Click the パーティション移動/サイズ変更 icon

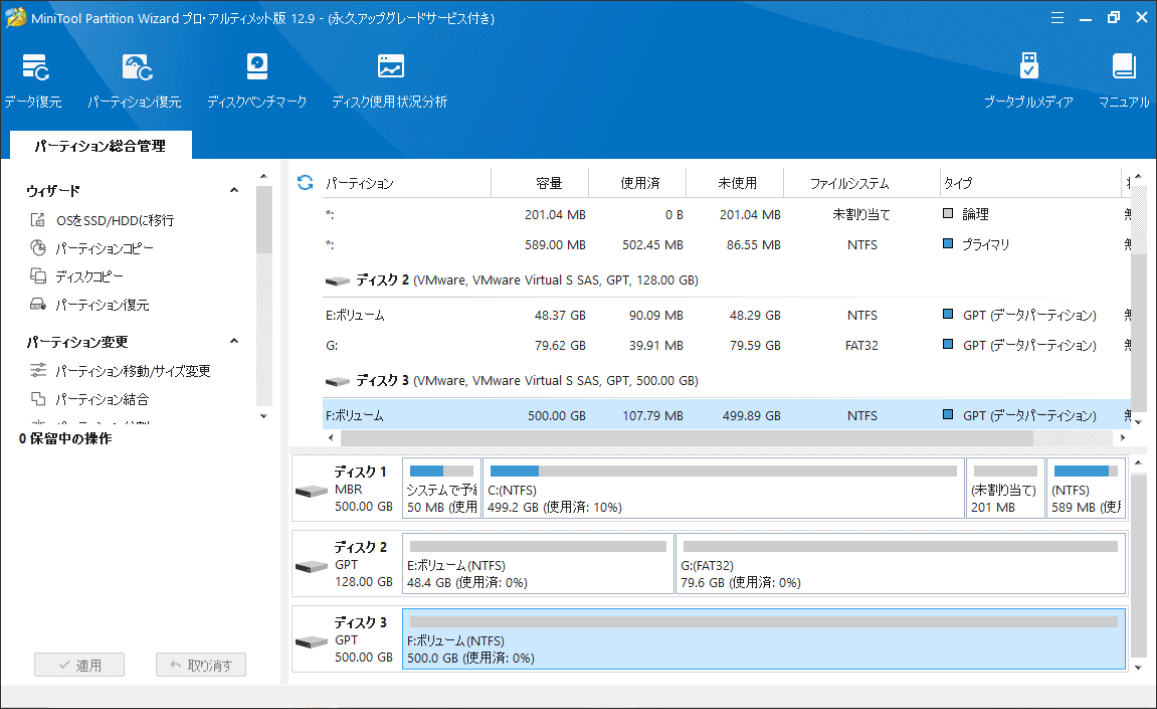coord(38,370)
